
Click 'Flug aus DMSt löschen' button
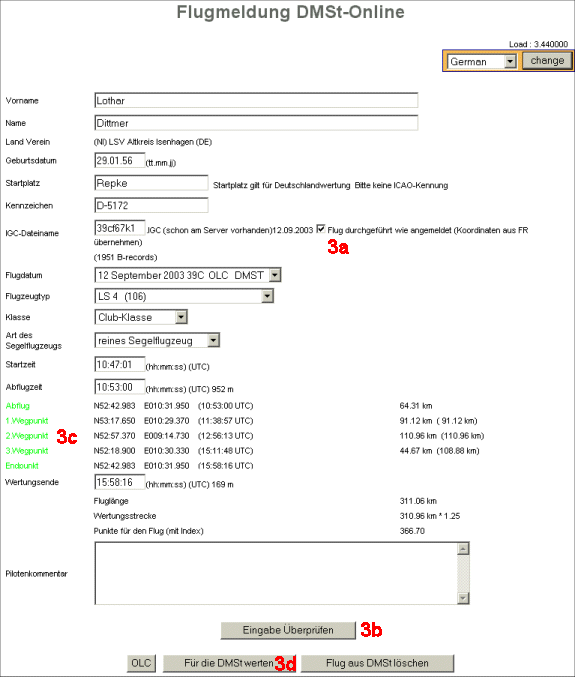pyautogui.click(x=377, y=663)
